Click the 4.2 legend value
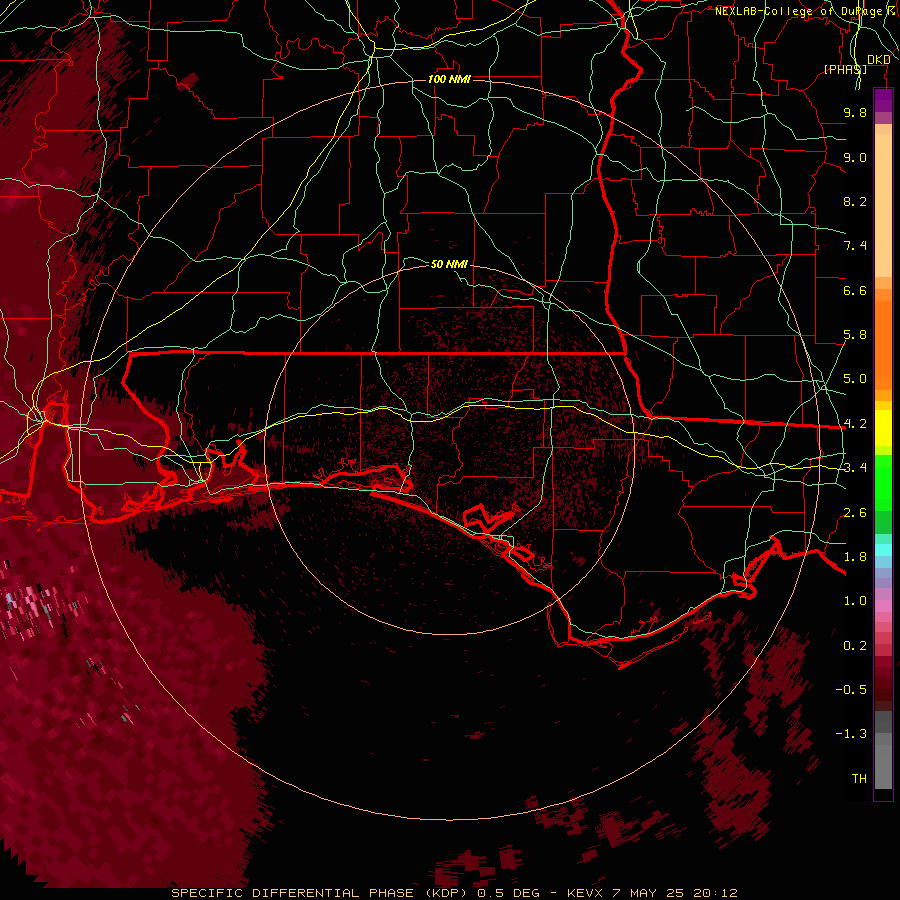The width and height of the screenshot is (900, 900). [x=855, y=424]
